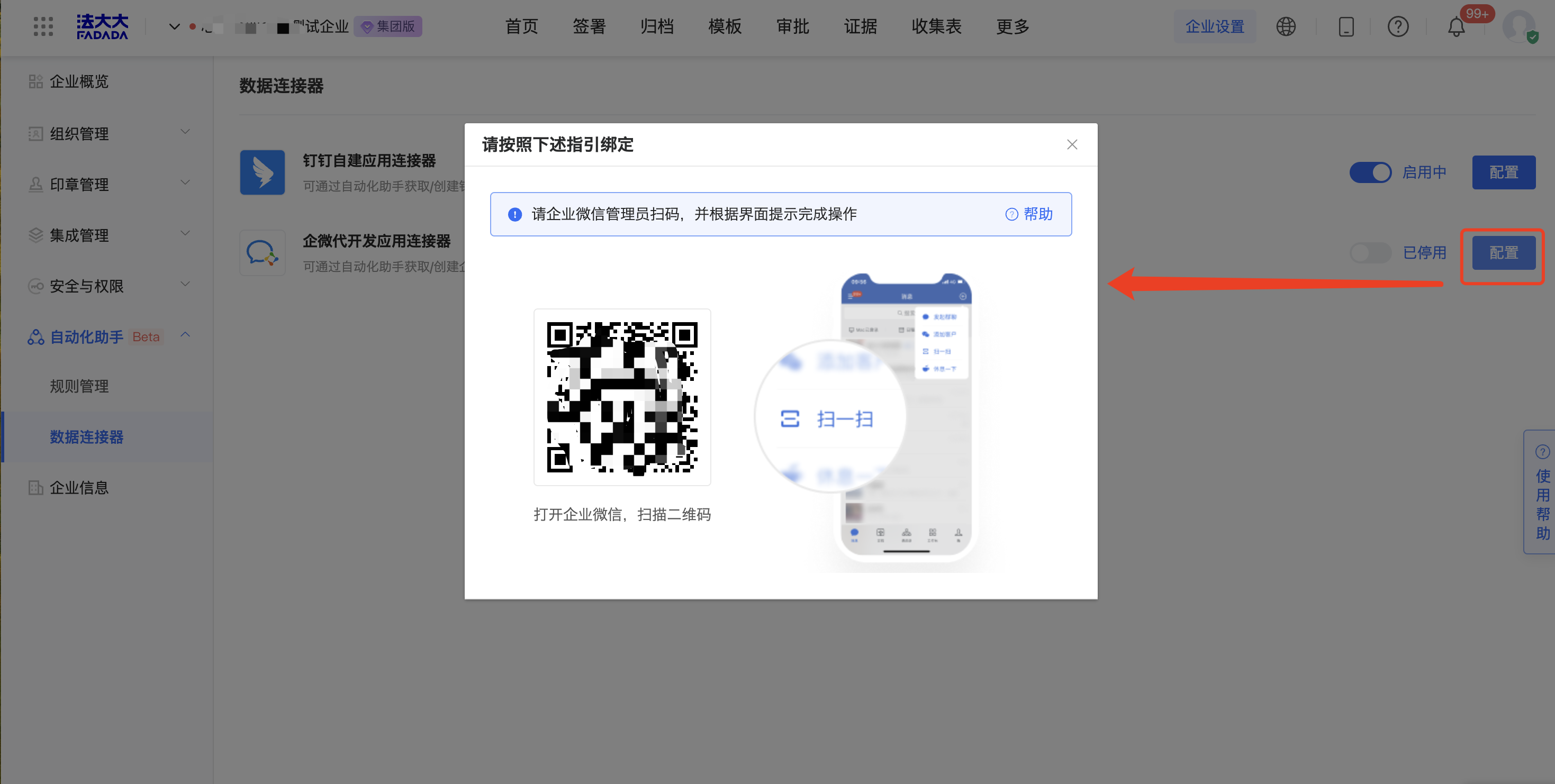
Task: Open the 审批 tab
Action: tap(793, 26)
